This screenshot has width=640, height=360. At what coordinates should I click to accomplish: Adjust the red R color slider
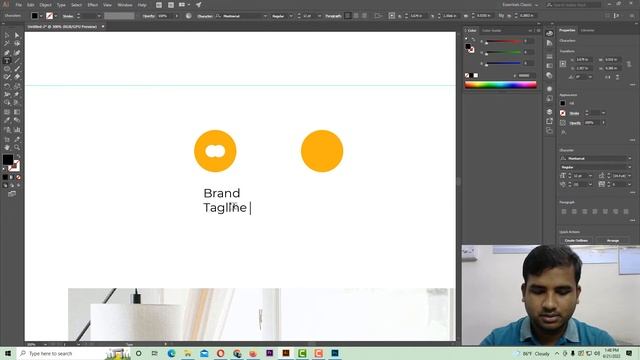tap(503, 41)
